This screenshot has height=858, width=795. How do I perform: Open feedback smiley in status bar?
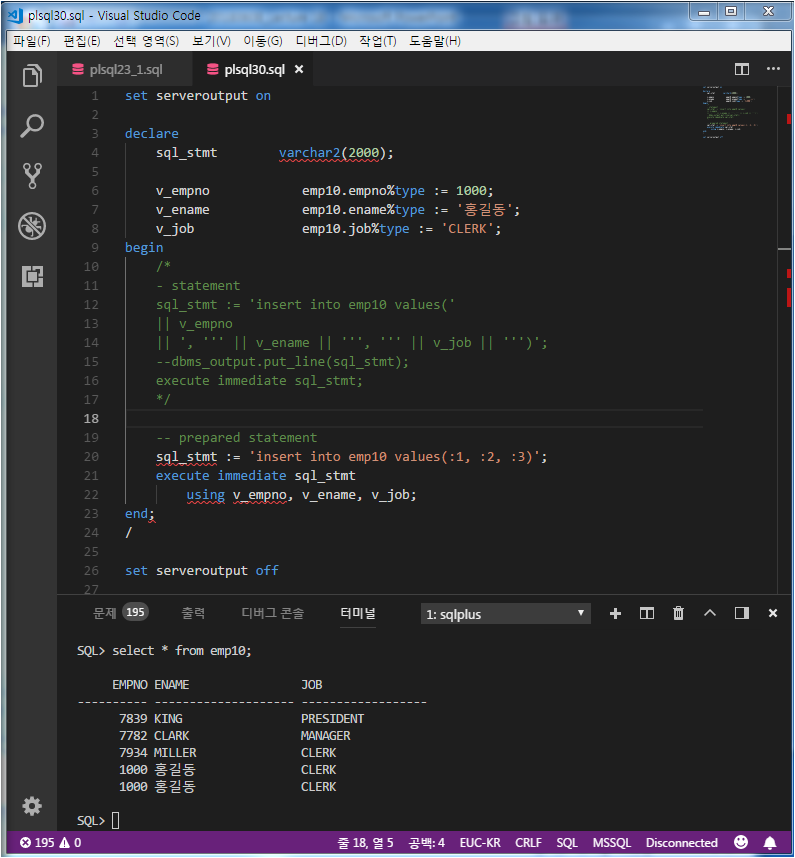click(741, 842)
